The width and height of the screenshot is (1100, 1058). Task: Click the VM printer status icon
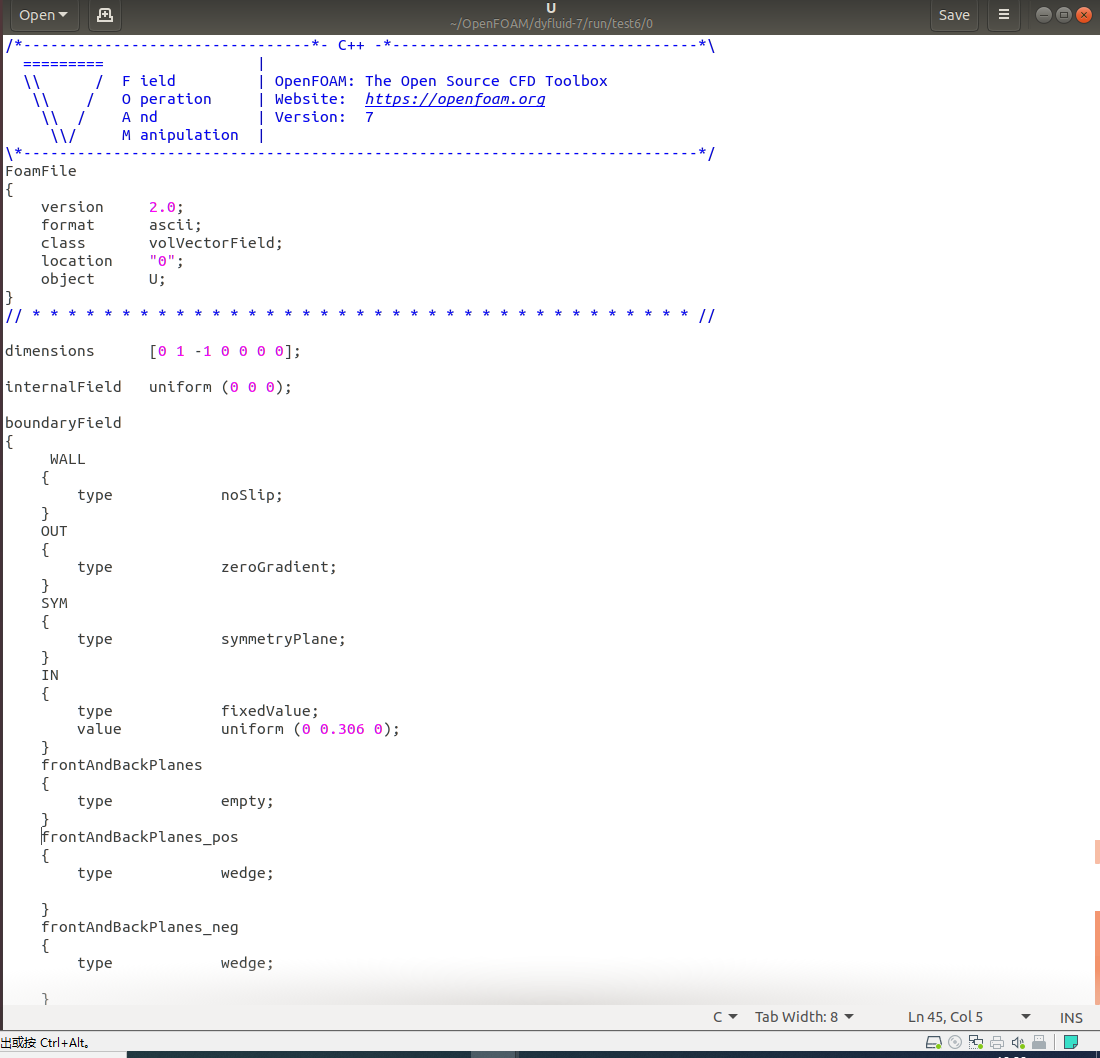tap(997, 1043)
